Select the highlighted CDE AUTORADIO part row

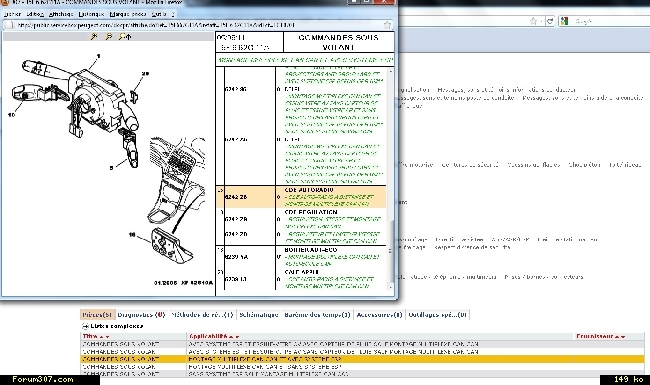point(301,197)
